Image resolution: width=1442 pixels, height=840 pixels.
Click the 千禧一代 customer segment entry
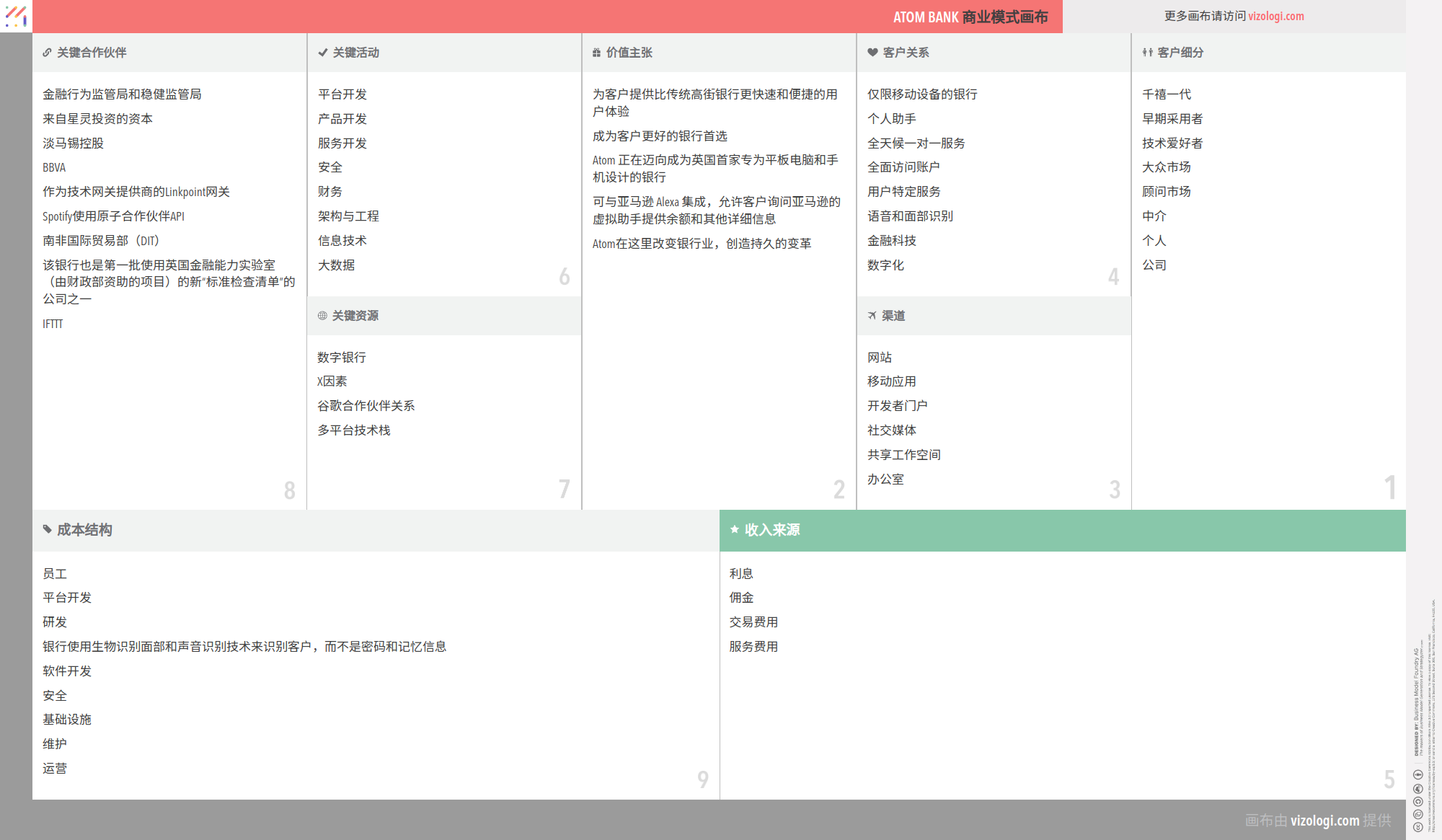[1166, 94]
